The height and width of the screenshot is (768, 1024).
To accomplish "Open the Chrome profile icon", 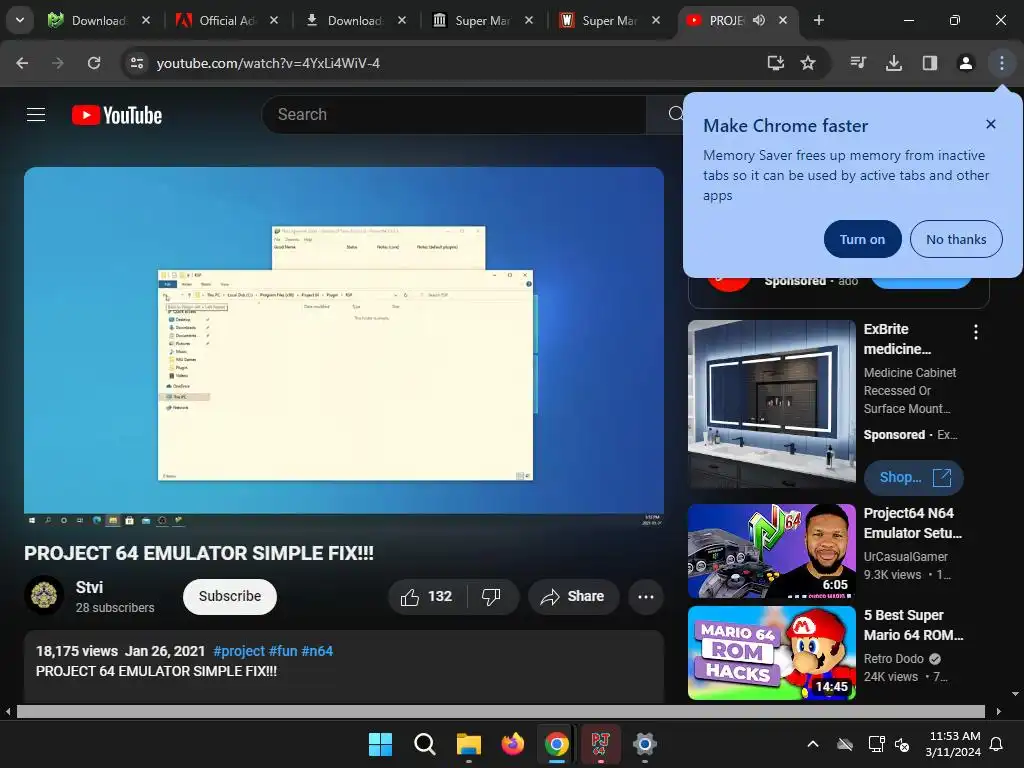I will (965, 63).
